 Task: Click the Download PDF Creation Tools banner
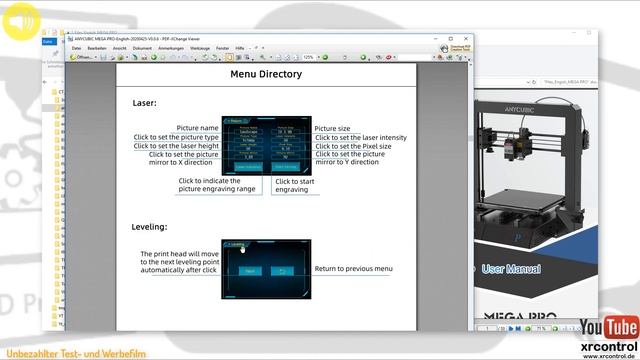456,48
